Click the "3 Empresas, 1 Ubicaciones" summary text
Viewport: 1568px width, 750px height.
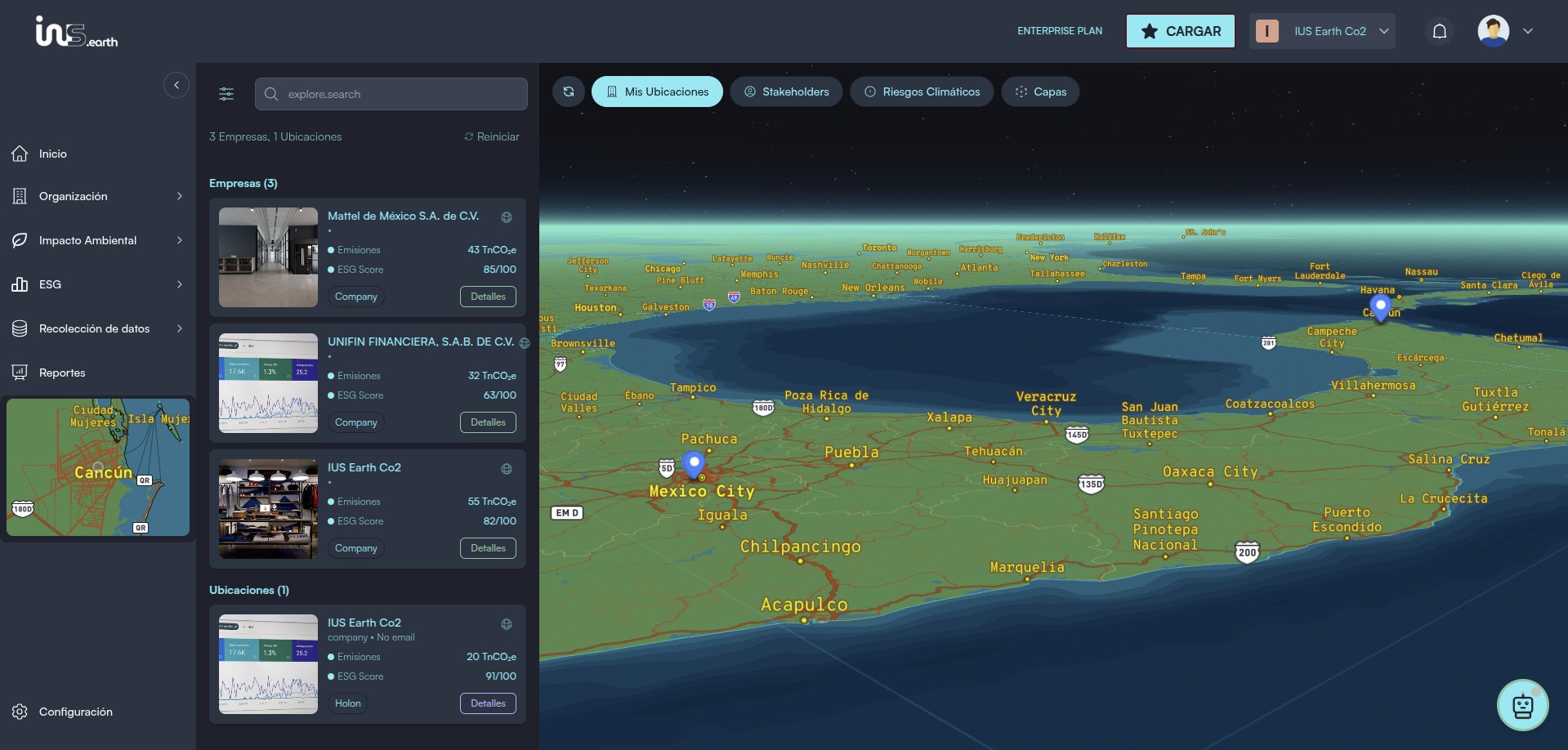275,136
